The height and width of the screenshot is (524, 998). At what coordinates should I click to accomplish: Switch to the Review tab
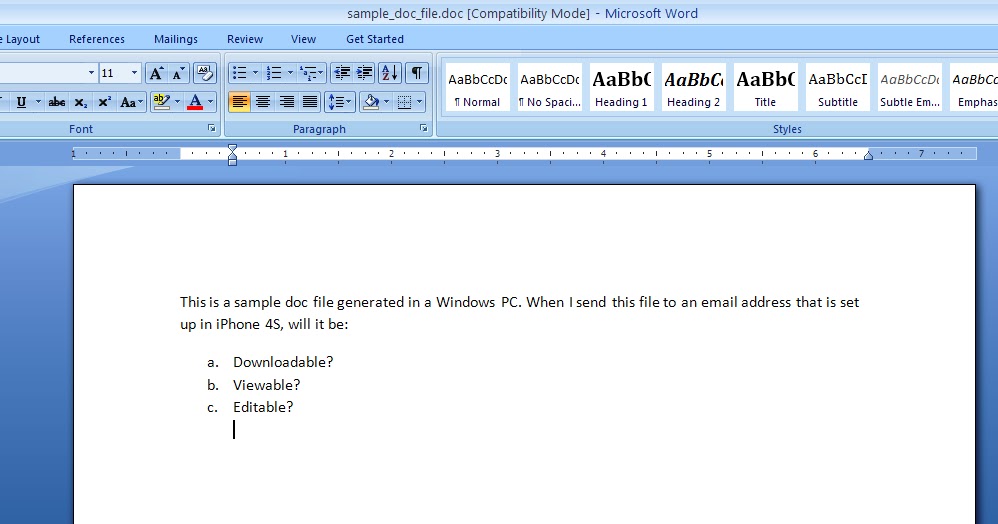coord(245,39)
